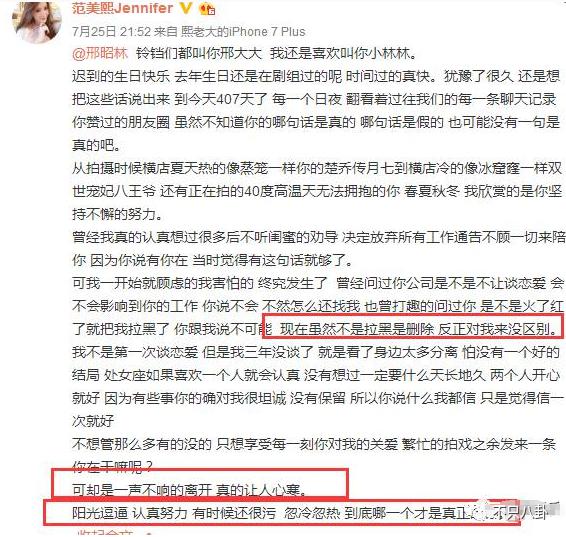Viewport: 566px width, 537px height.
Task: Click the @邢昭林 mention link
Action: [100, 53]
